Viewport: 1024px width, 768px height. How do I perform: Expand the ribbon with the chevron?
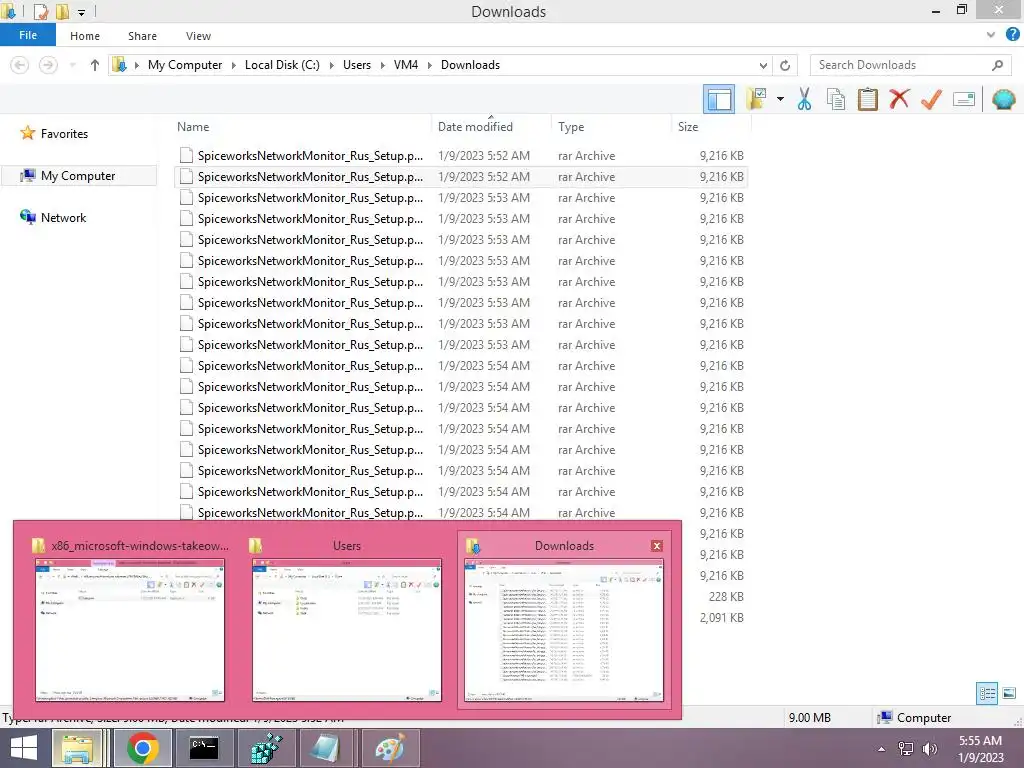[991, 35]
